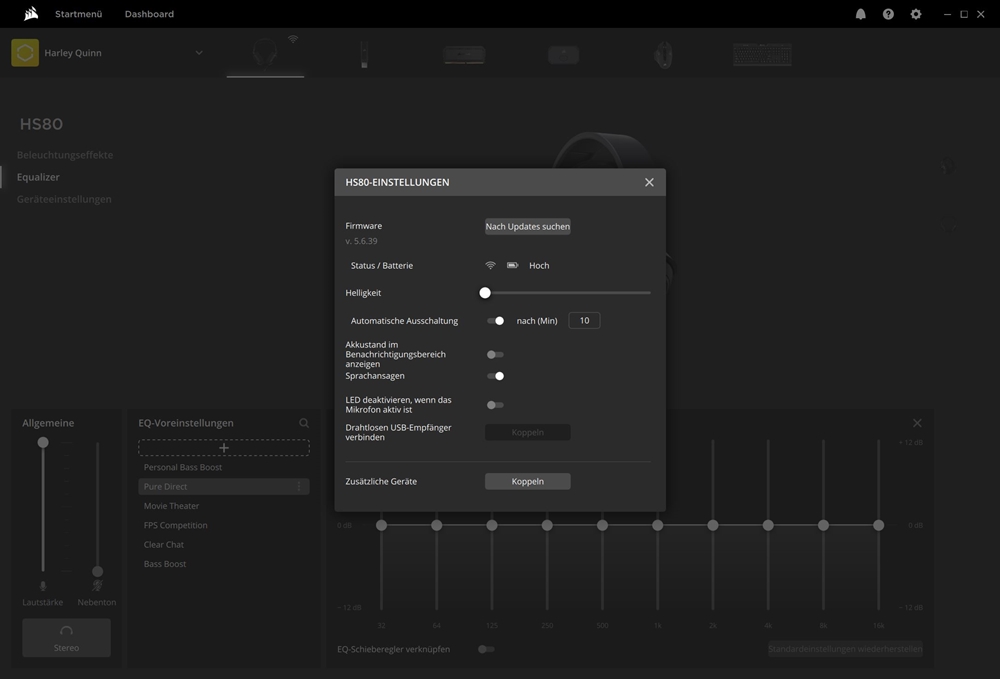
Task: Click the wireless signal status icon
Action: tap(490, 265)
